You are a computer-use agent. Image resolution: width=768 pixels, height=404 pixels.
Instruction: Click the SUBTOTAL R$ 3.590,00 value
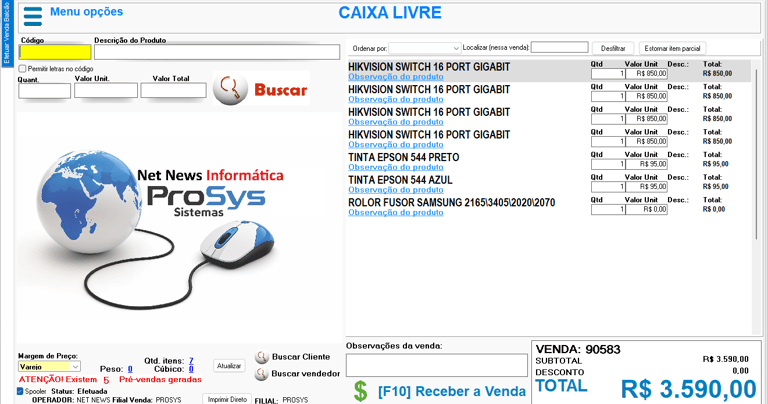(725, 359)
